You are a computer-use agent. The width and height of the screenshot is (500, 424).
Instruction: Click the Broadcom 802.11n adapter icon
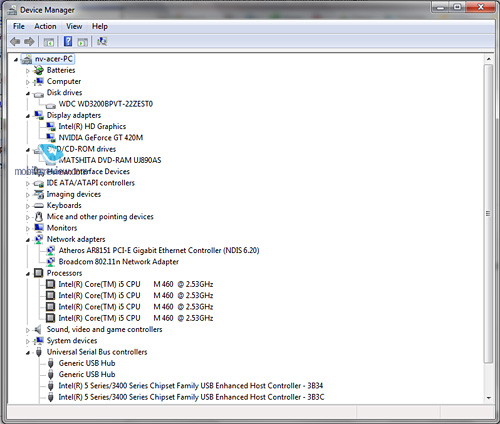[x=51, y=262]
